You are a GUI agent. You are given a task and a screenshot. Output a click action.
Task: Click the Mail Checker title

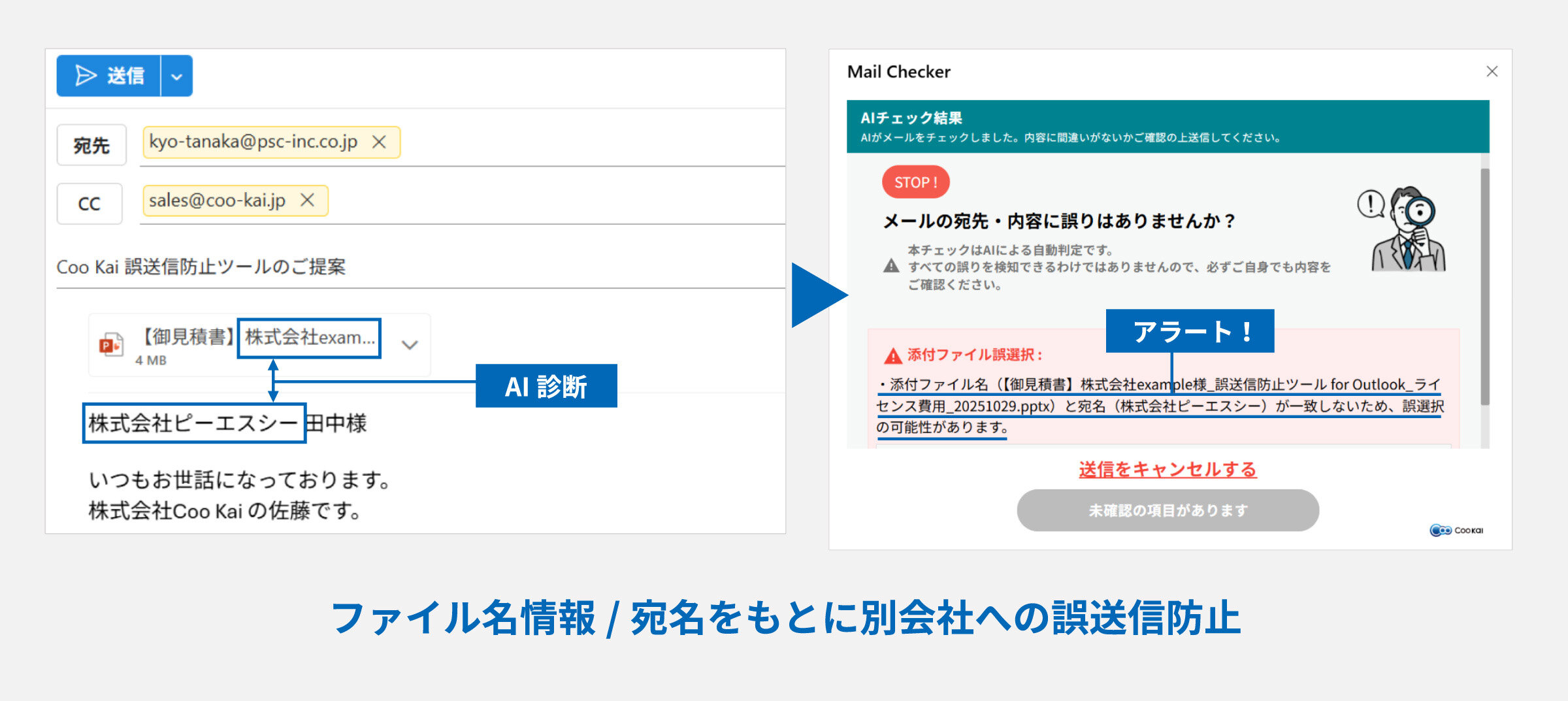tap(898, 72)
